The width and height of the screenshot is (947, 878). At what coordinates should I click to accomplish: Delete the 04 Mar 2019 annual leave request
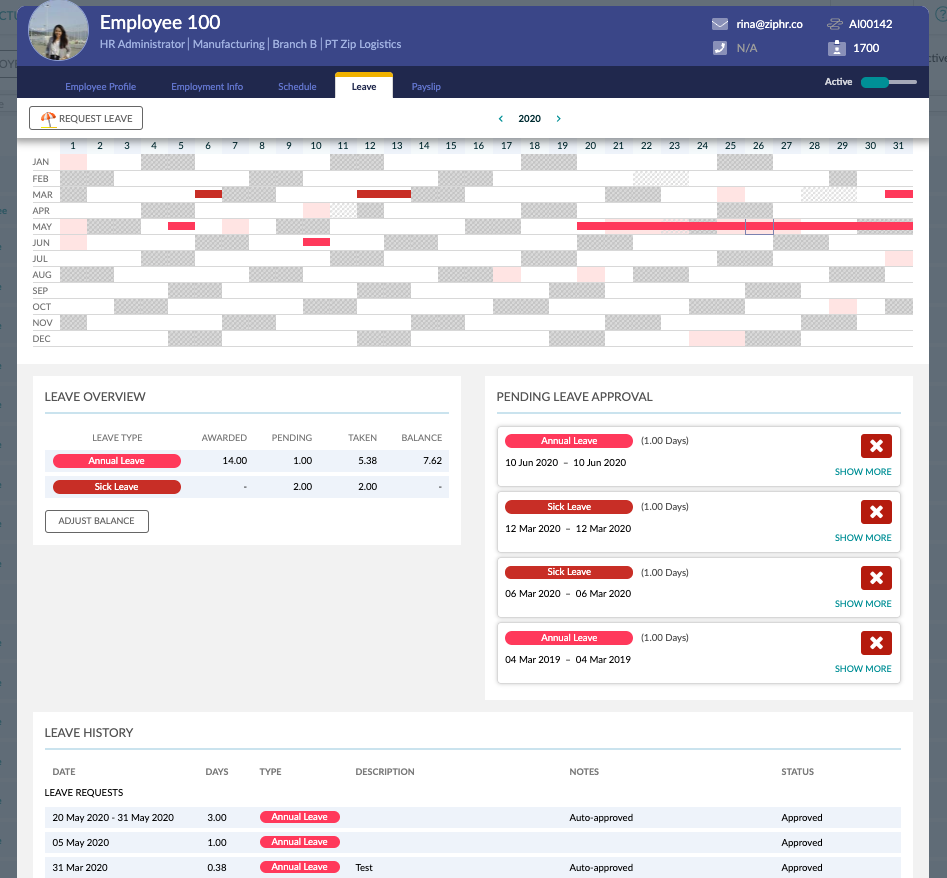coord(876,643)
